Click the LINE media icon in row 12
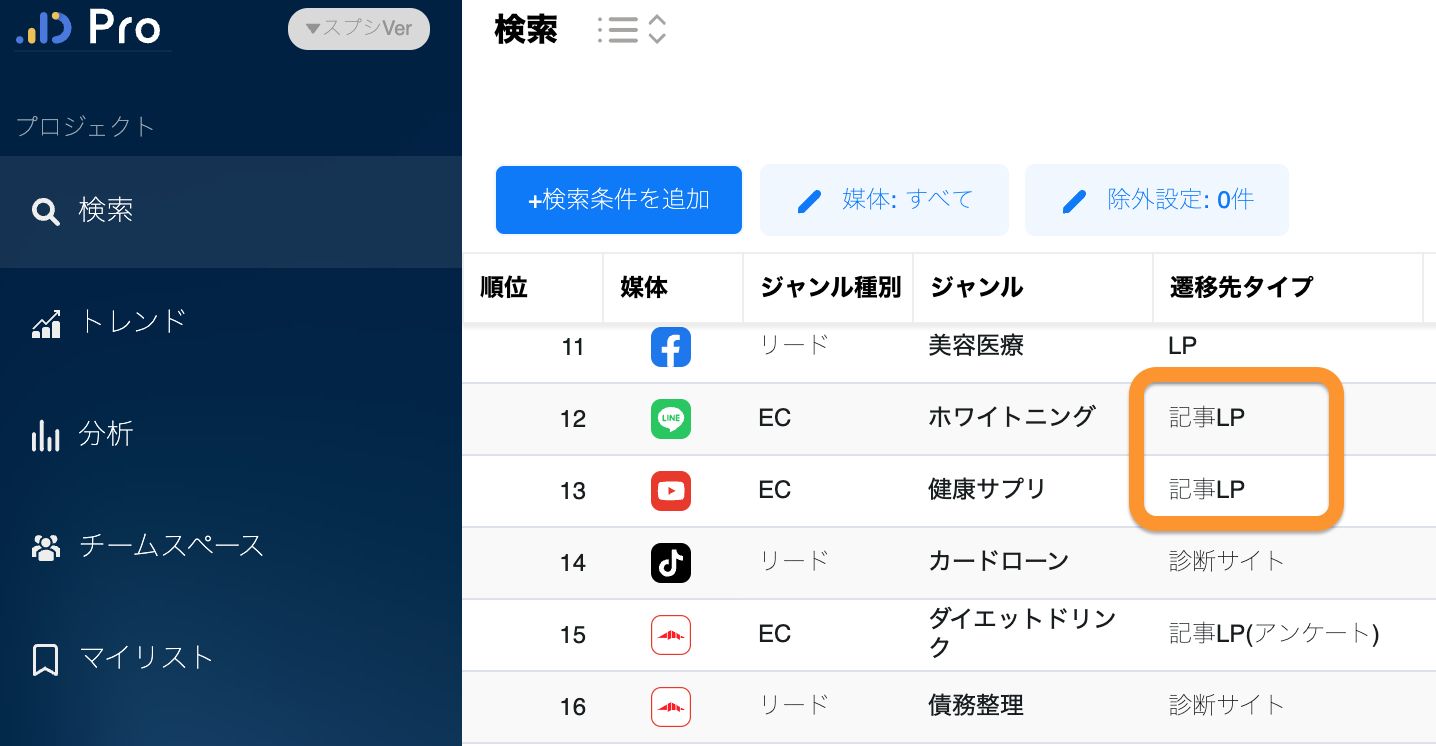 (x=671, y=418)
